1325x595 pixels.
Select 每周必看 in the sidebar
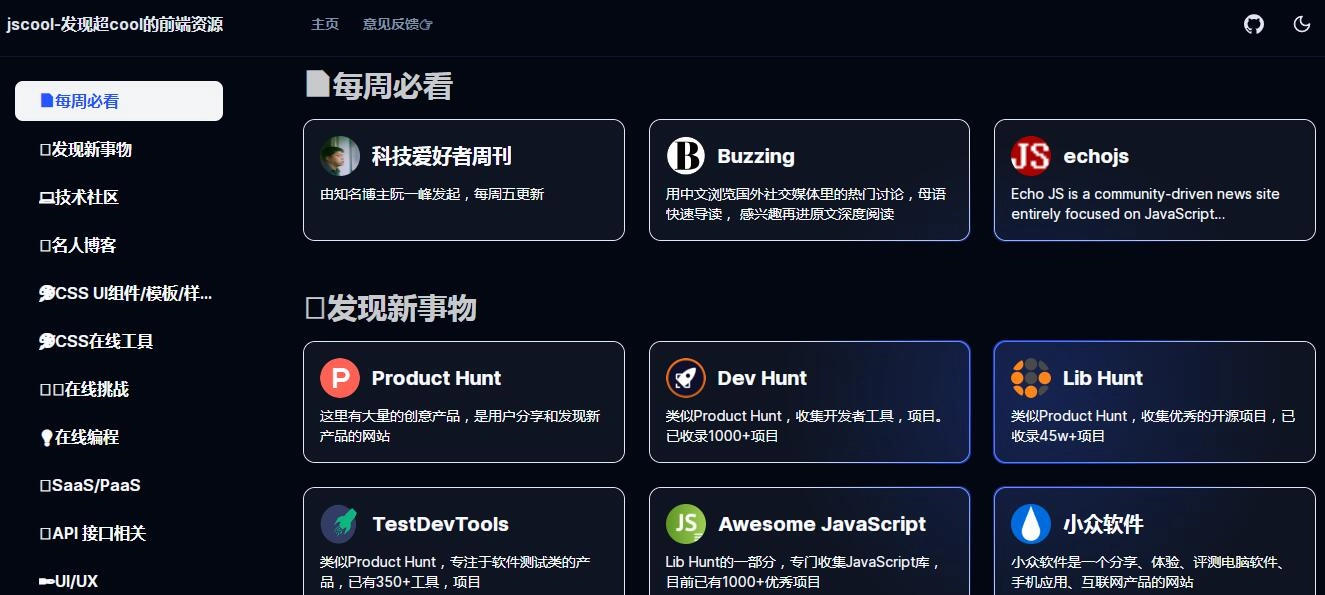(x=119, y=101)
